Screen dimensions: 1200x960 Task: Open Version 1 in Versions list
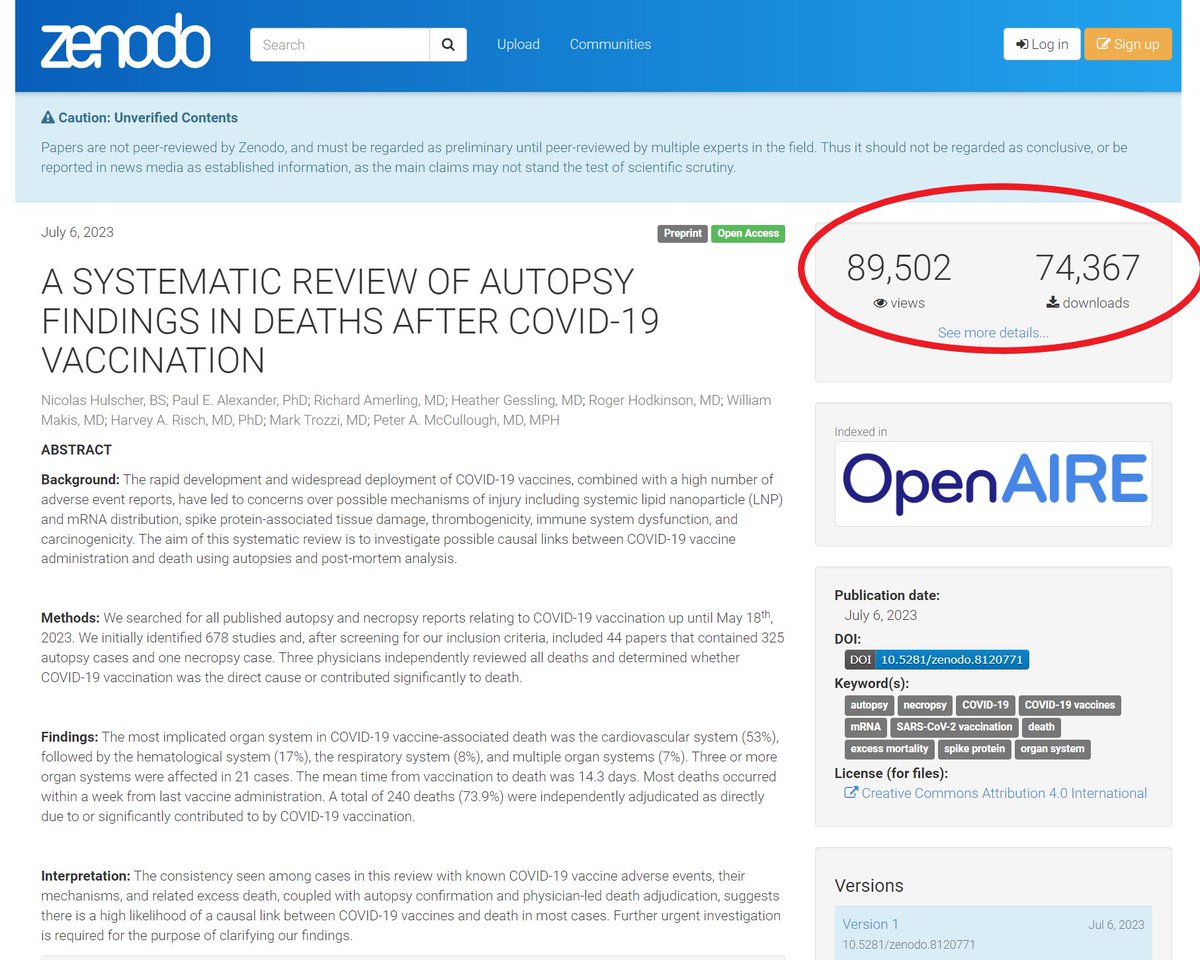tap(870, 924)
